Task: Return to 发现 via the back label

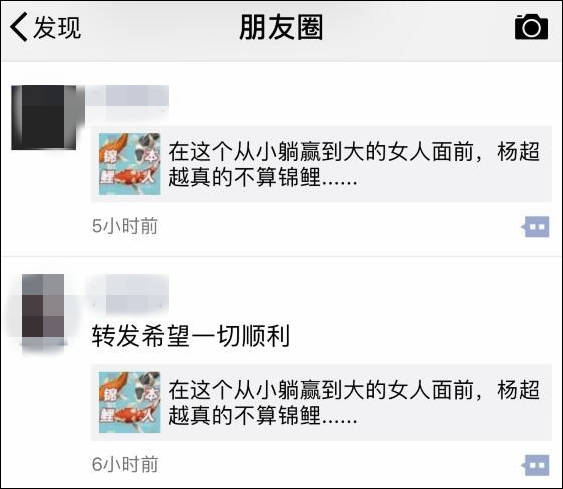Action: coord(57,27)
